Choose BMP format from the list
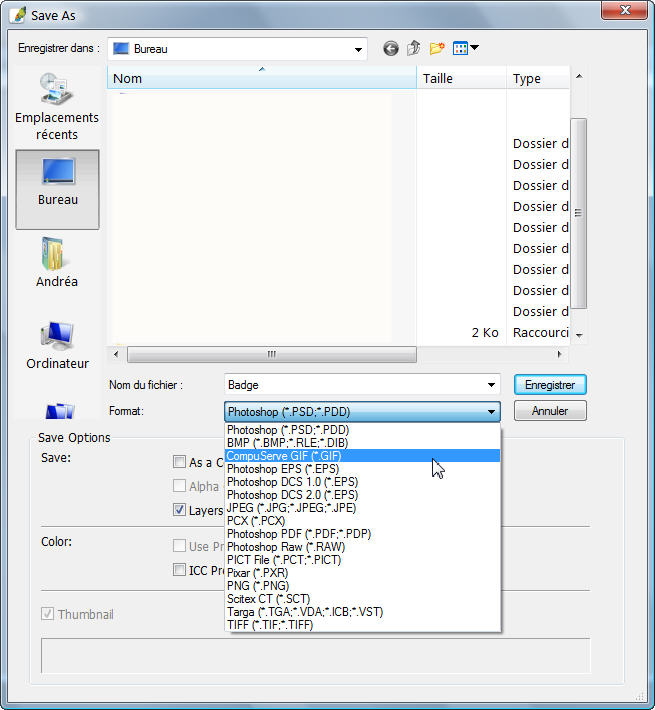The image size is (655, 710). point(363,442)
